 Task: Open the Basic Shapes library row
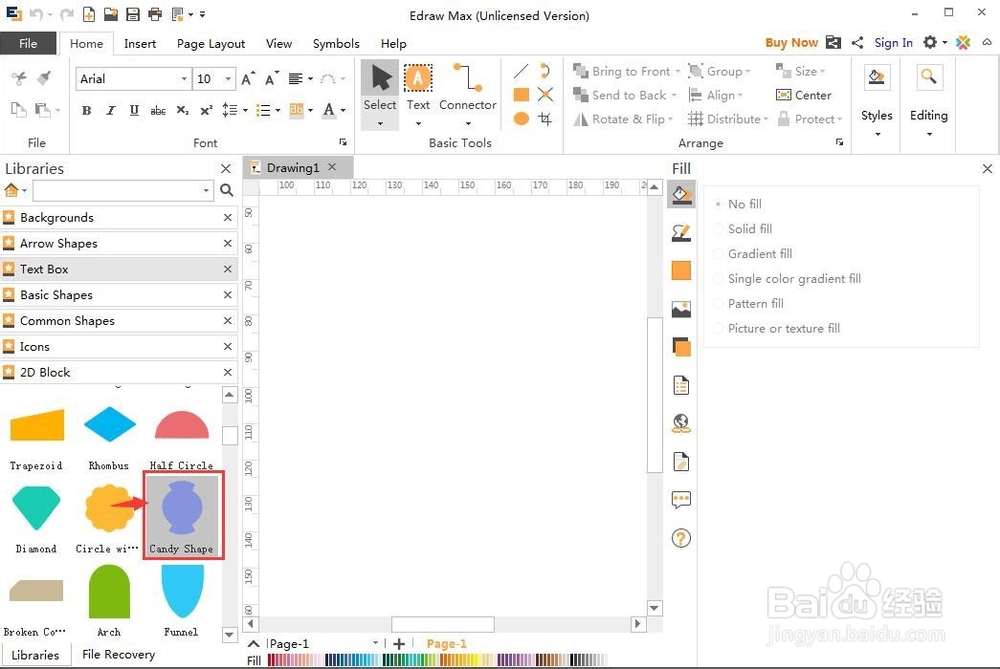[119, 295]
